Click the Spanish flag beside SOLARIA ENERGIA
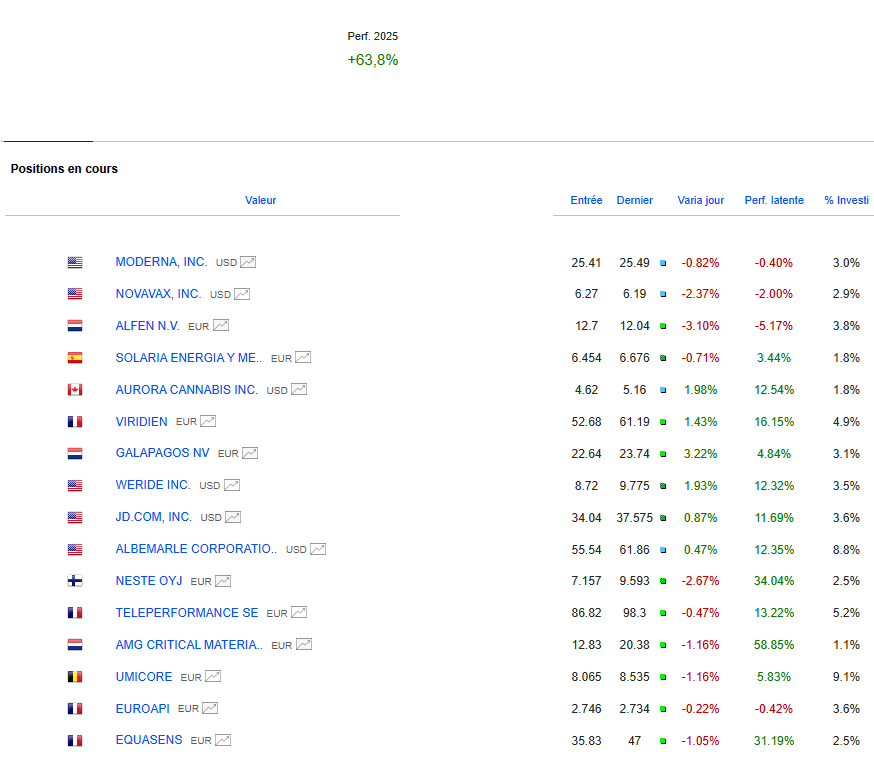Viewport: 874px width, 760px height. pos(75,358)
